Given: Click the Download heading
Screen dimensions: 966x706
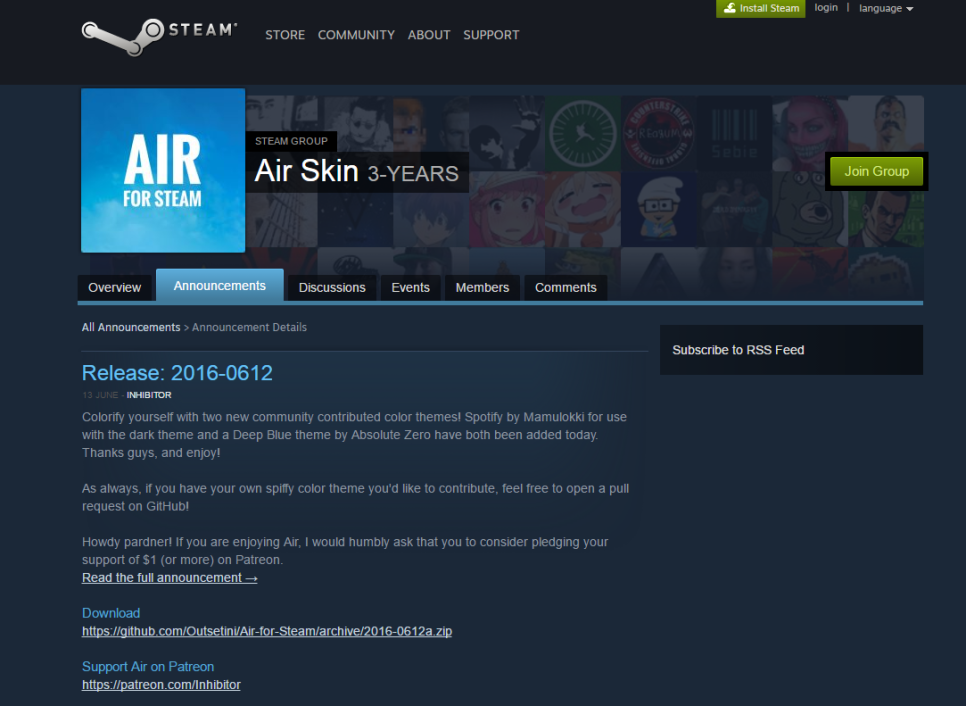Looking at the screenshot, I should click(111, 613).
